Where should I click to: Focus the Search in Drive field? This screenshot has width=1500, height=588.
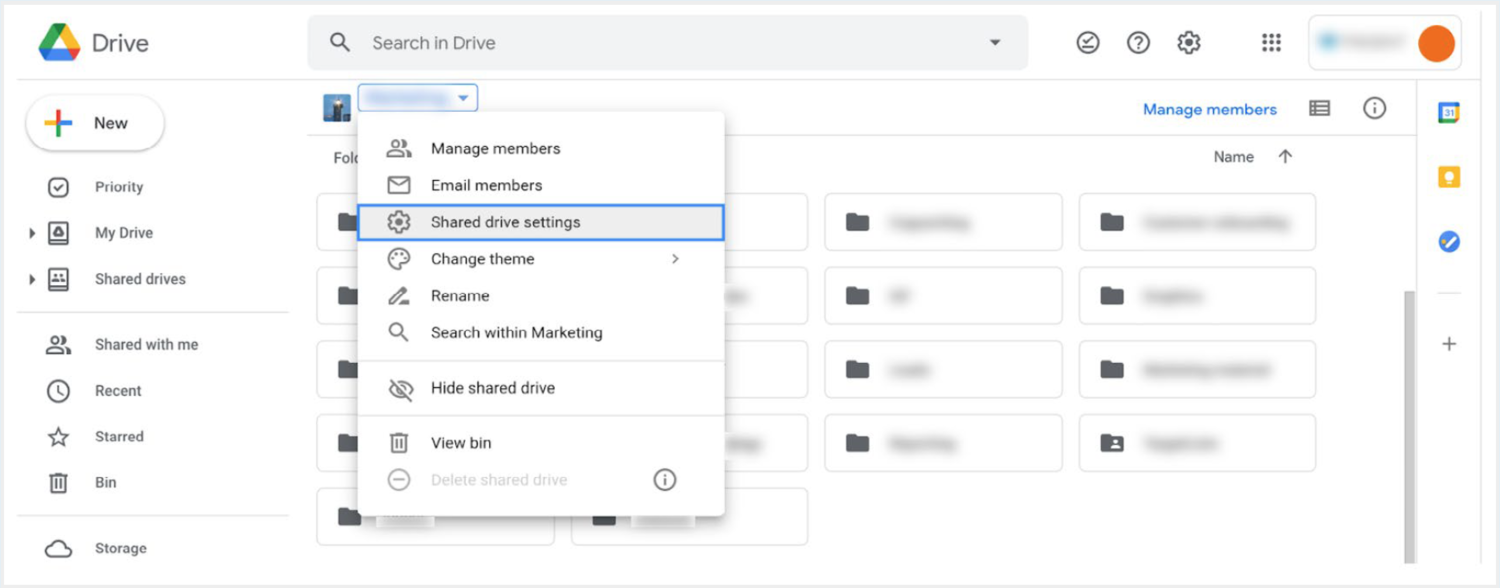pos(667,43)
